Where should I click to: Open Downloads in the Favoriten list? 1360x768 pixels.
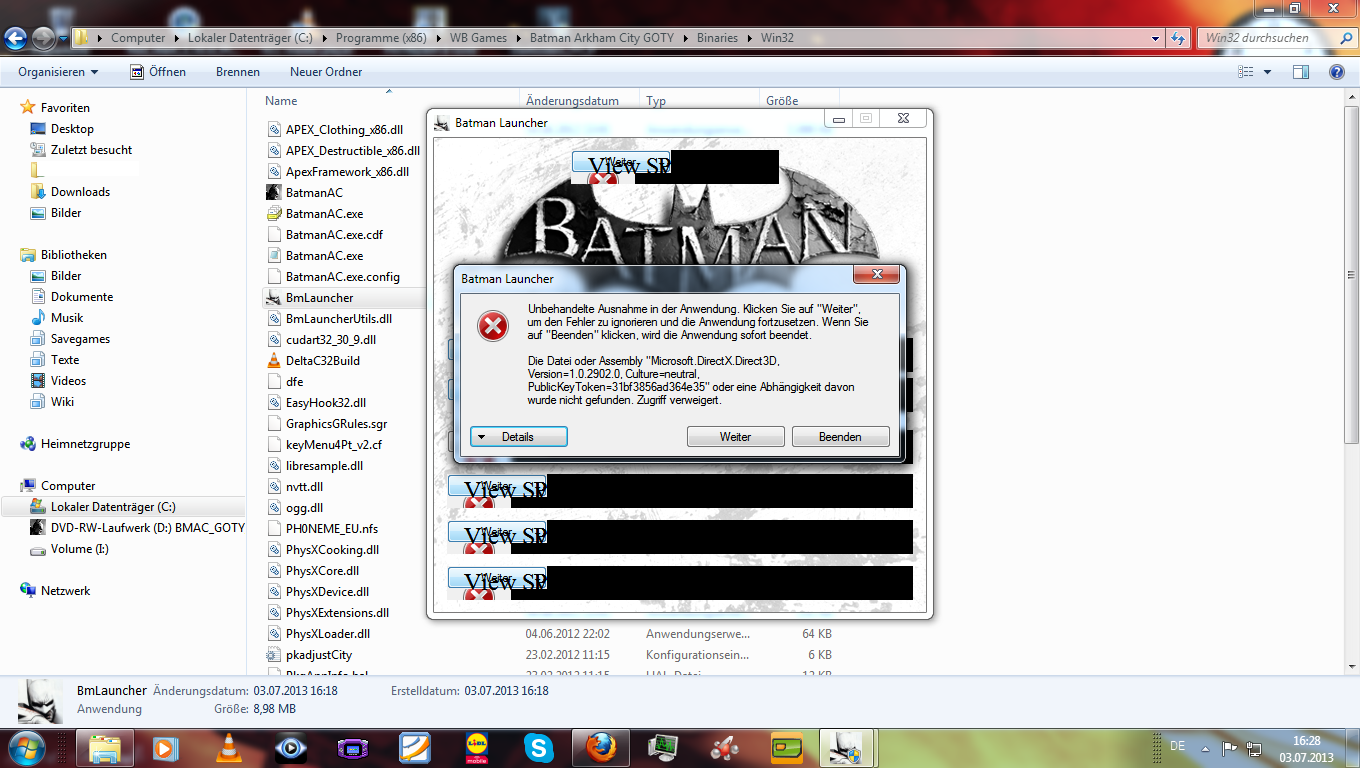80,192
